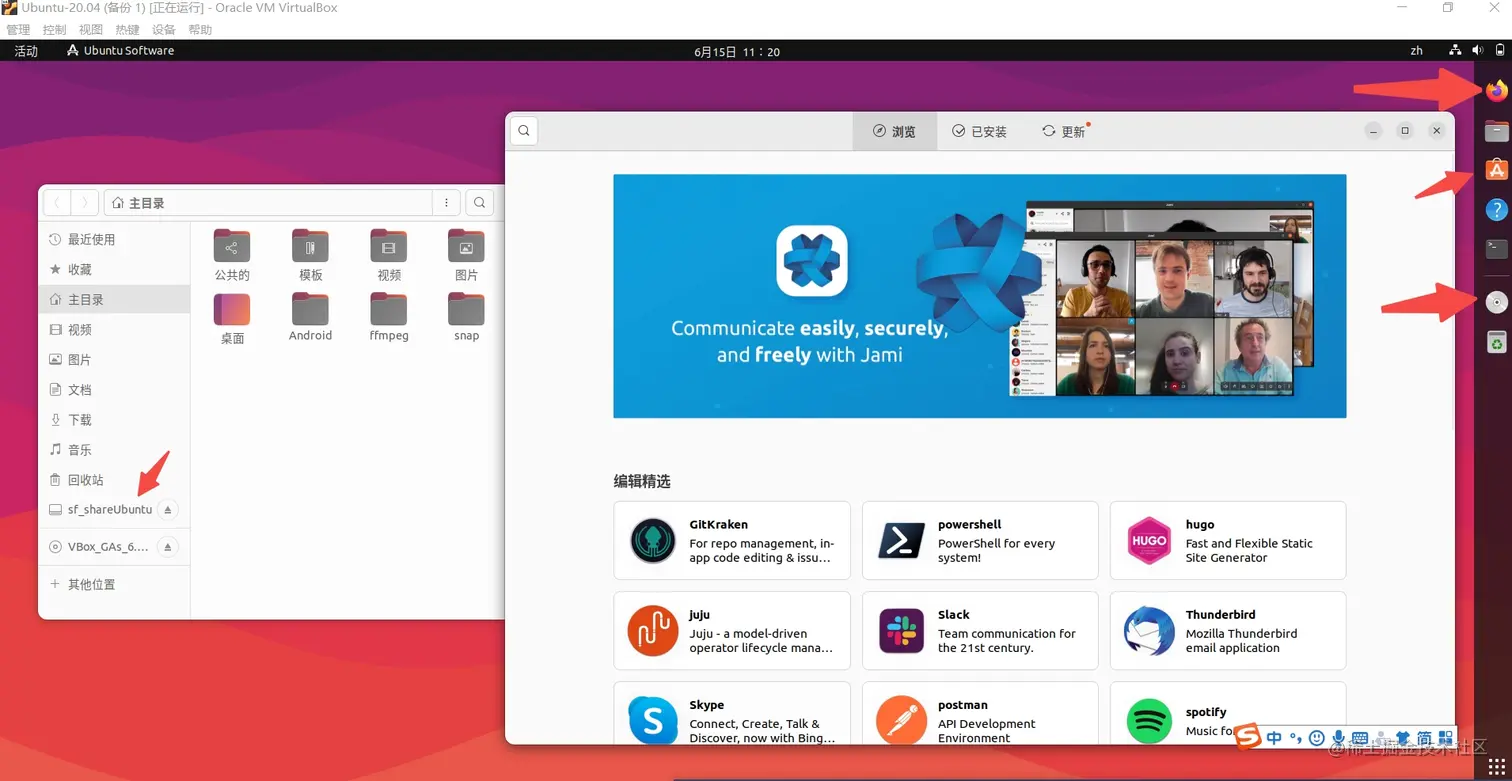Open the Trash icon in the dock
Image resolution: width=1512 pixels, height=781 pixels.
pos(1496,342)
